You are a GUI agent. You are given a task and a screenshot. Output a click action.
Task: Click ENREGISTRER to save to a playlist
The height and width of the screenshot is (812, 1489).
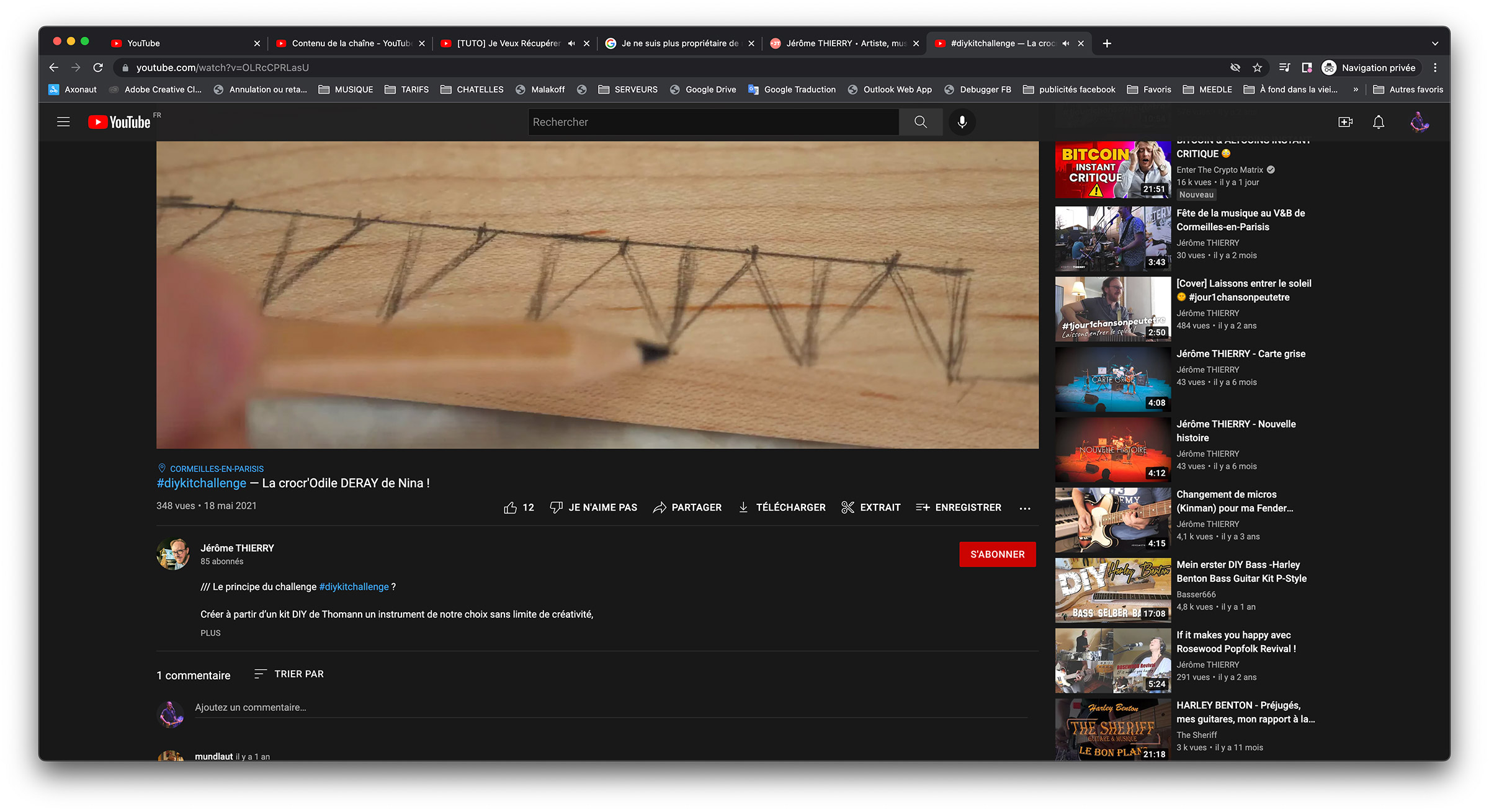(959, 507)
